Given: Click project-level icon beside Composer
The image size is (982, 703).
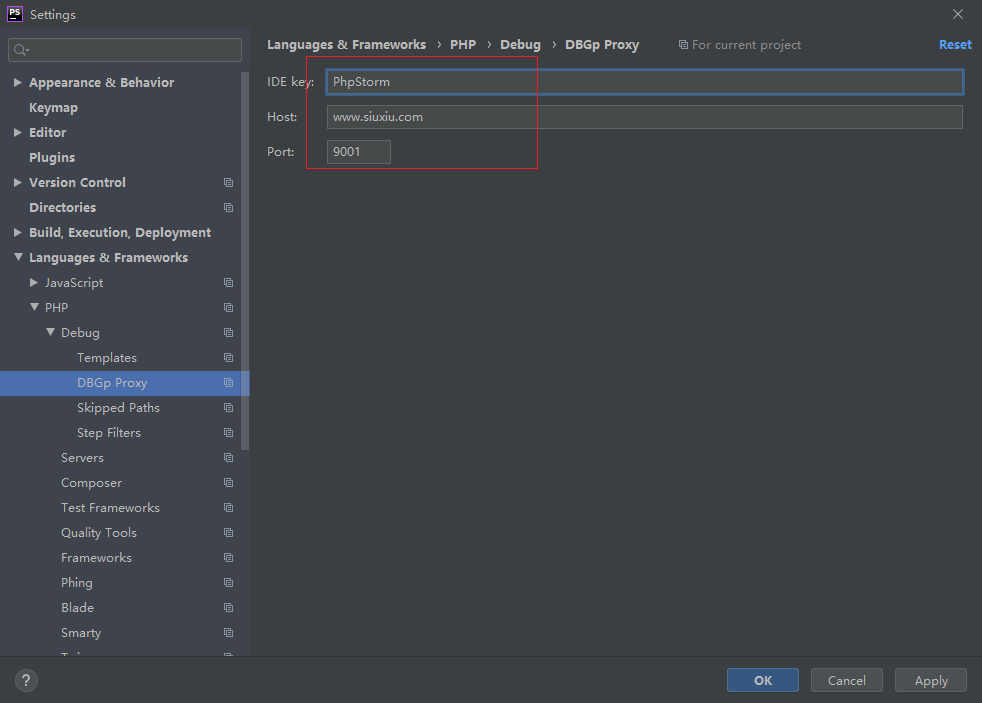Looking at the screenshot, I should [228, 483].
